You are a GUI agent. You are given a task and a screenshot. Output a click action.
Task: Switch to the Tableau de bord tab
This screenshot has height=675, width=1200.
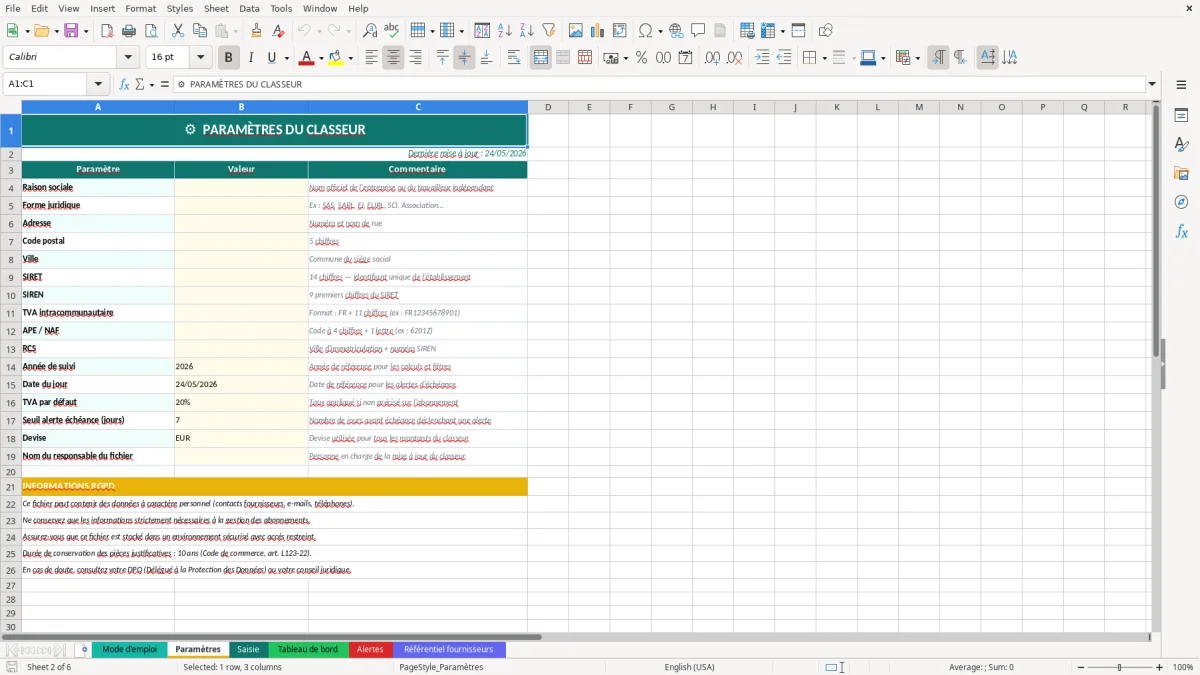[x=308, y=649]
